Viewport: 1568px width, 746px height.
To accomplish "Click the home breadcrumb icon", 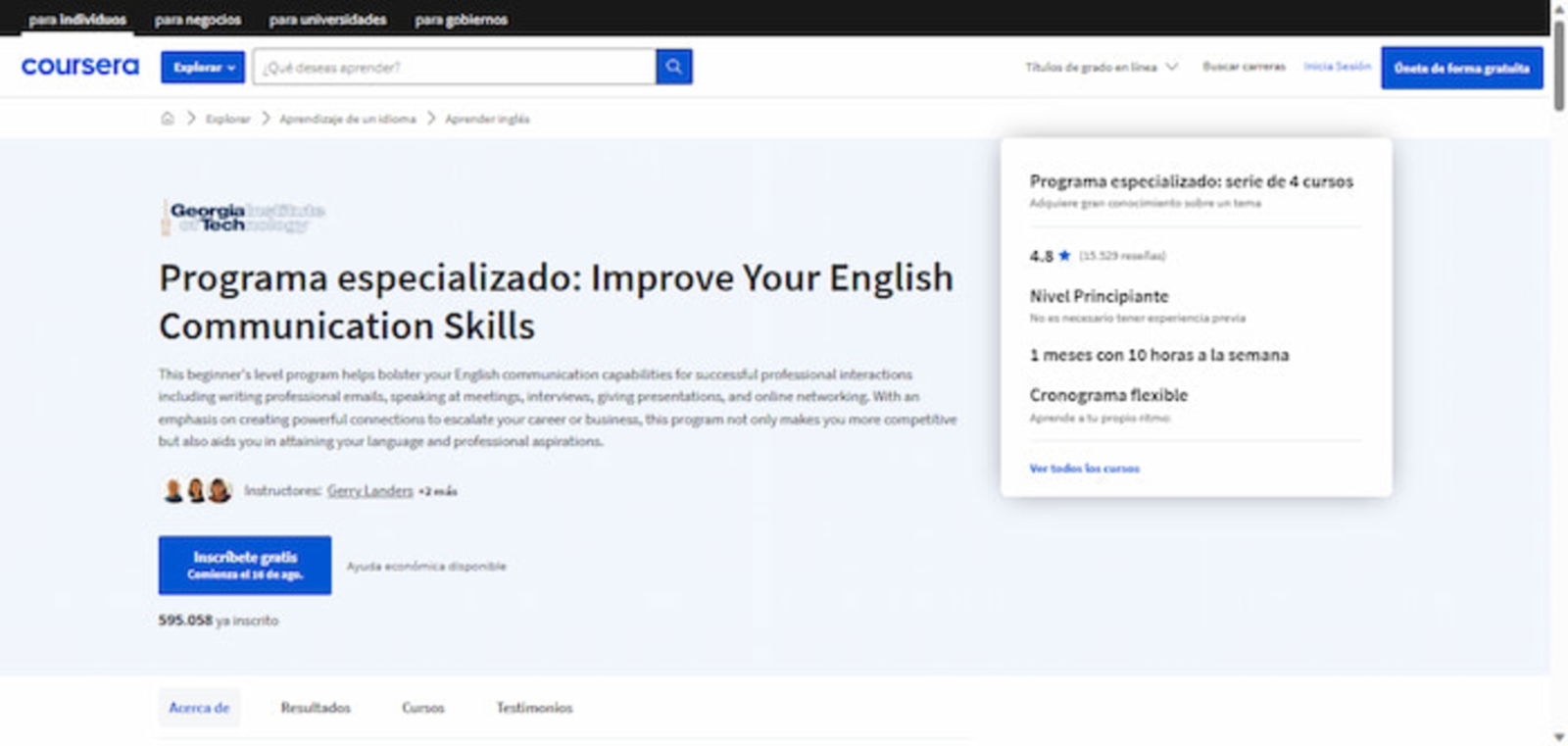I will tap(168, 119).
